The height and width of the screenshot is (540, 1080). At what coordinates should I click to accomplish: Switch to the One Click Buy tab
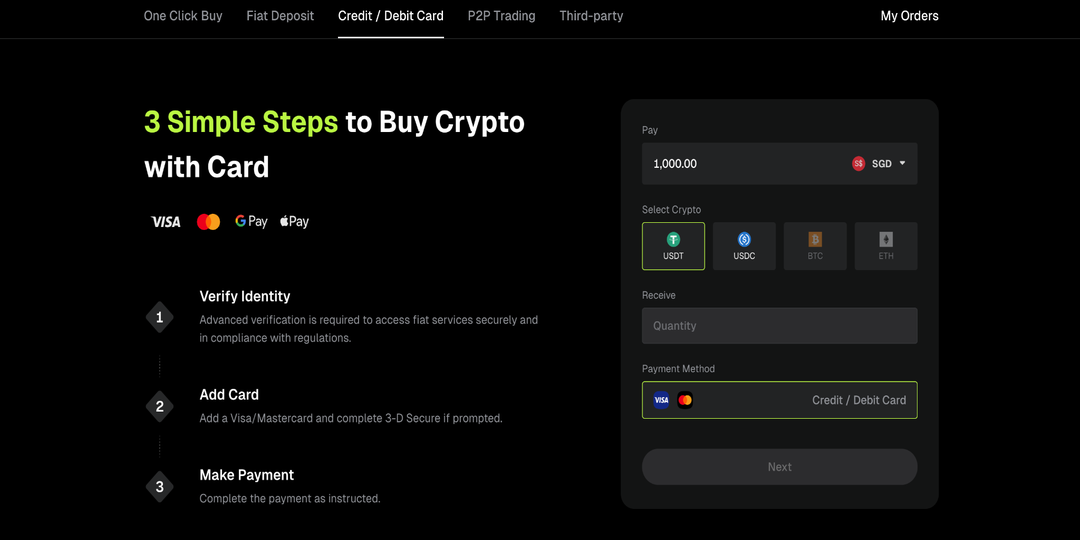click(183, 16)
